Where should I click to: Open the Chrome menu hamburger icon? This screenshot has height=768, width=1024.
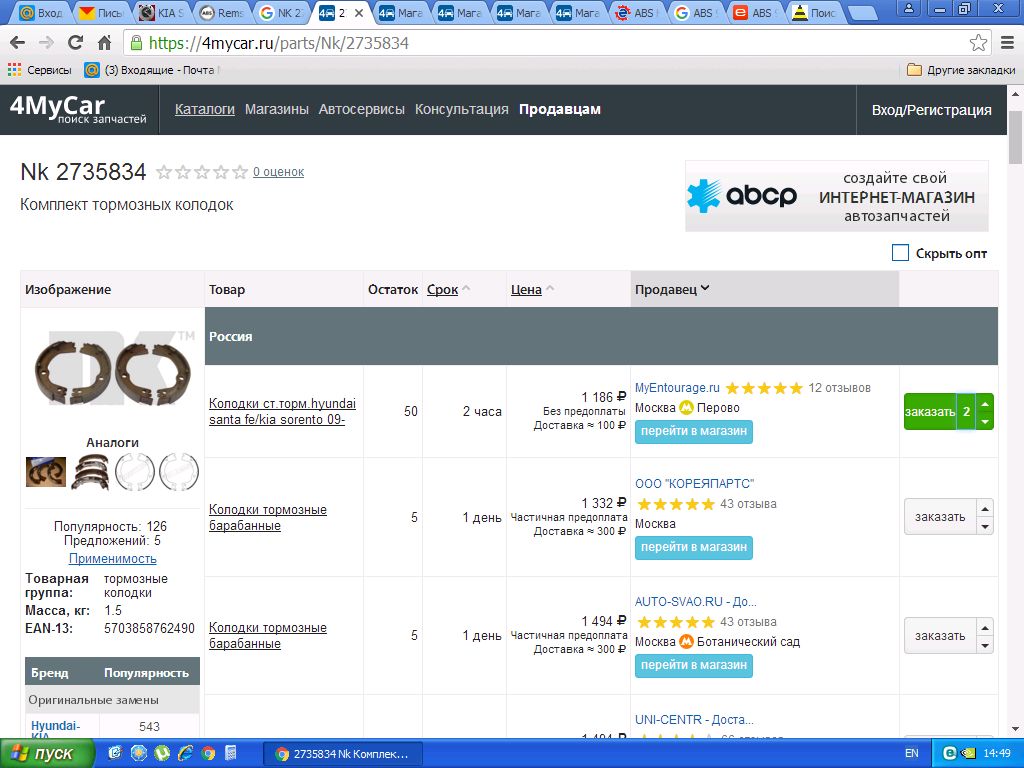click(1007, 43)
